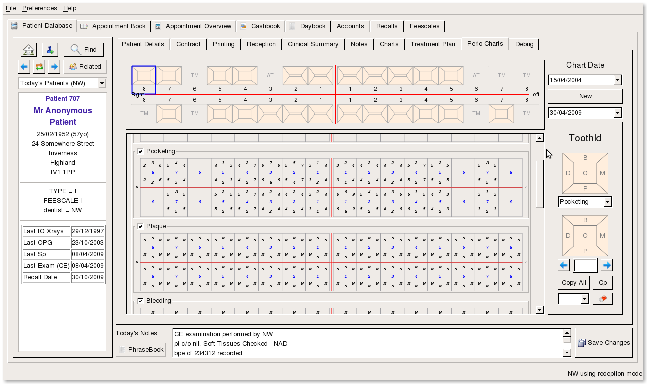Toggle the Plaque checkbox
The image size is (647, 384).
[140, 226]
